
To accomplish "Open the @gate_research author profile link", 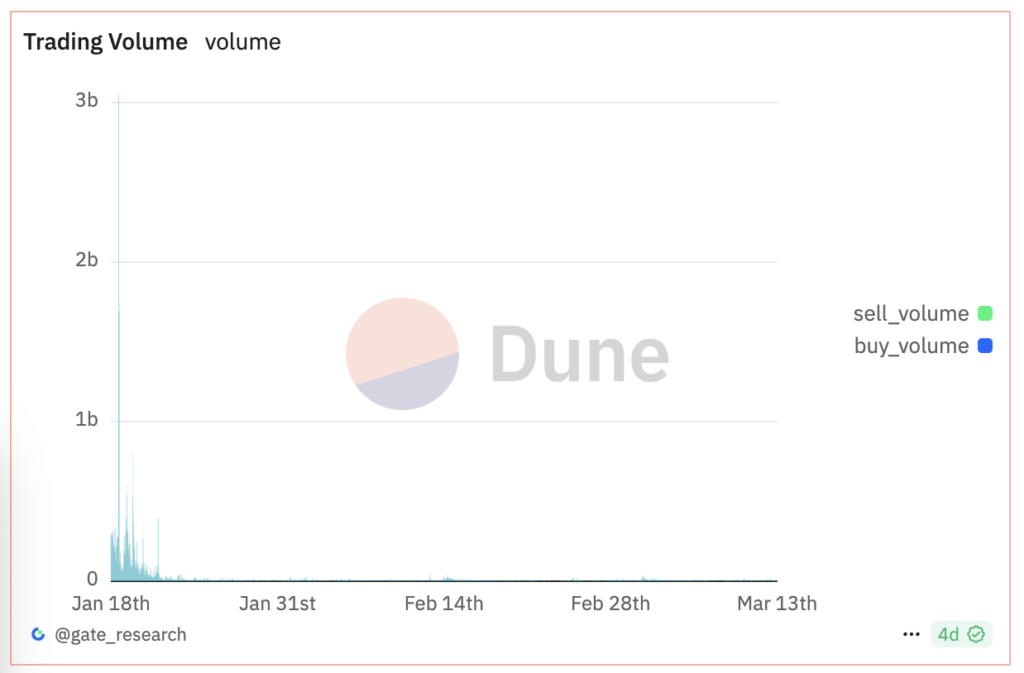I will (120, 634).
